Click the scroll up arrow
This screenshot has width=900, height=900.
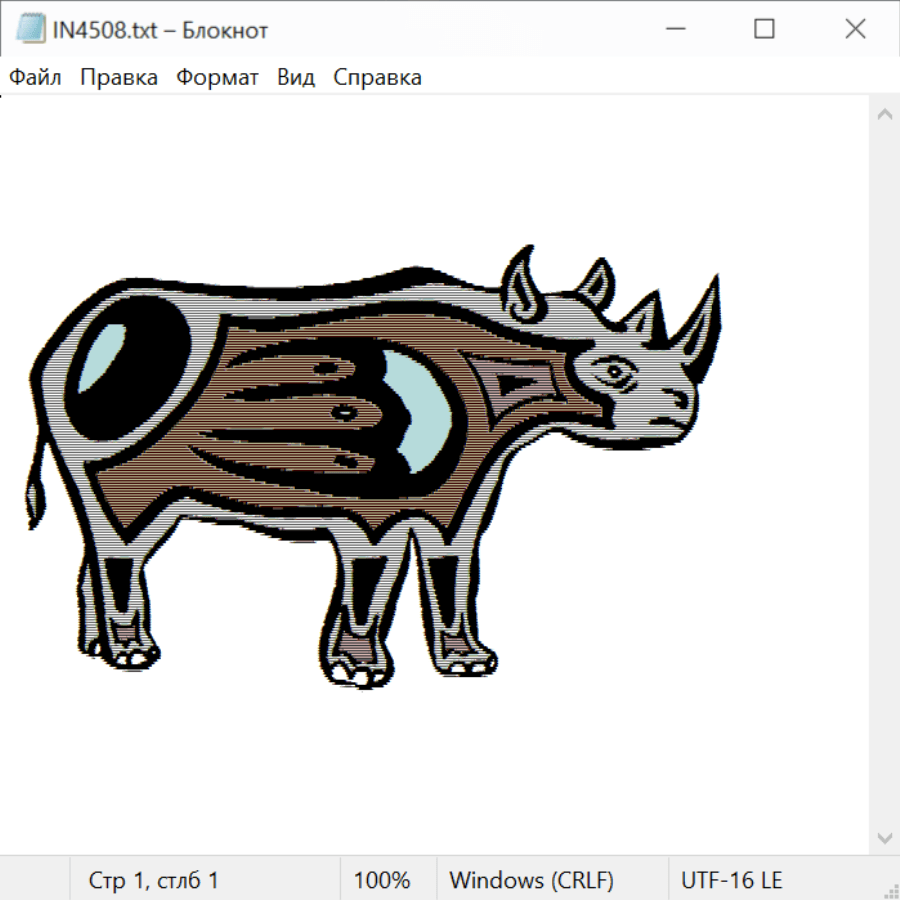click(x=884, y=115)
